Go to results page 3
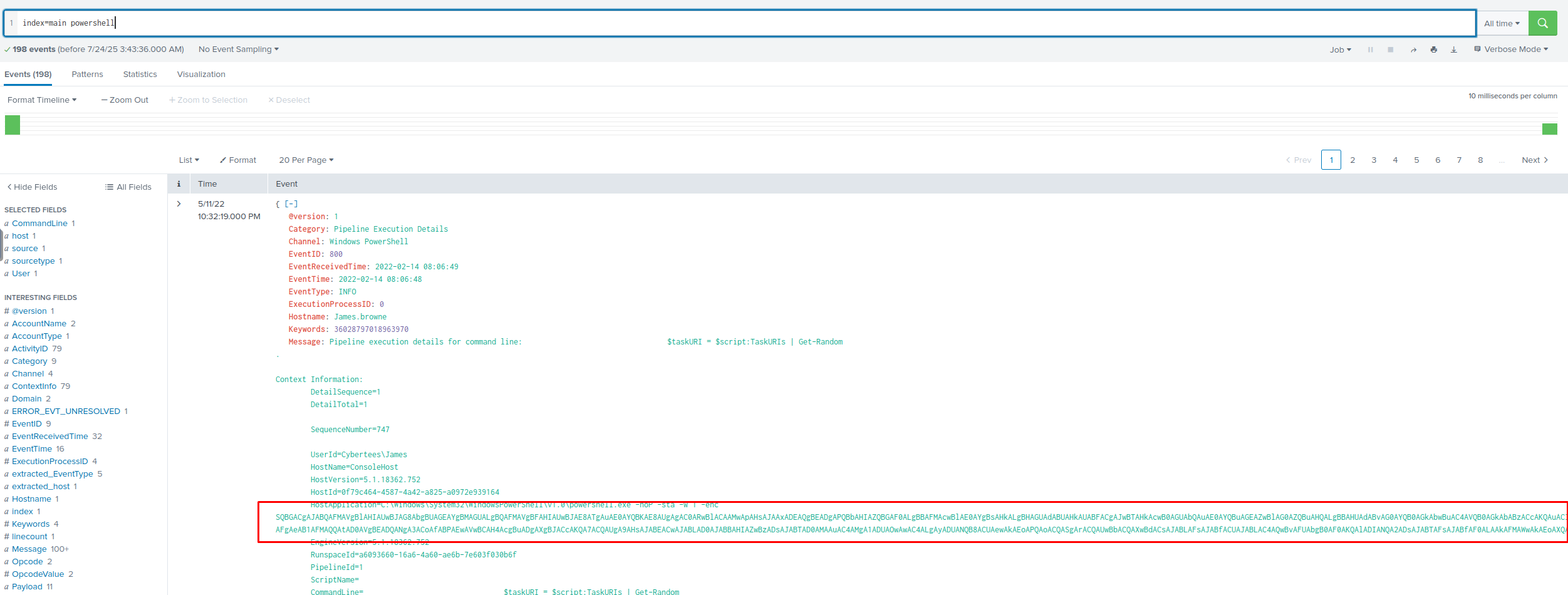 pos(1374,160)
